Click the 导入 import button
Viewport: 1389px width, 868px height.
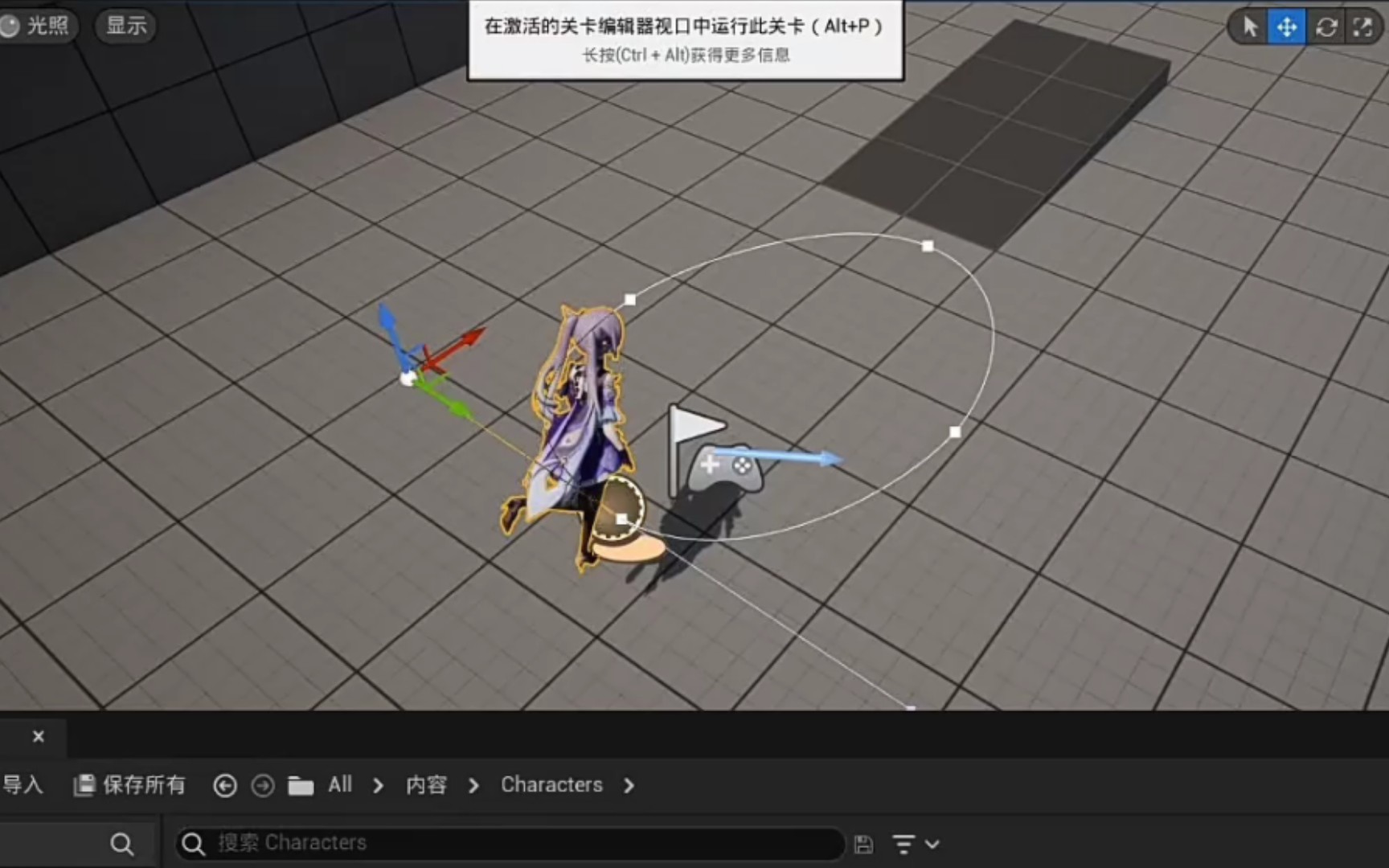point(22,784)
